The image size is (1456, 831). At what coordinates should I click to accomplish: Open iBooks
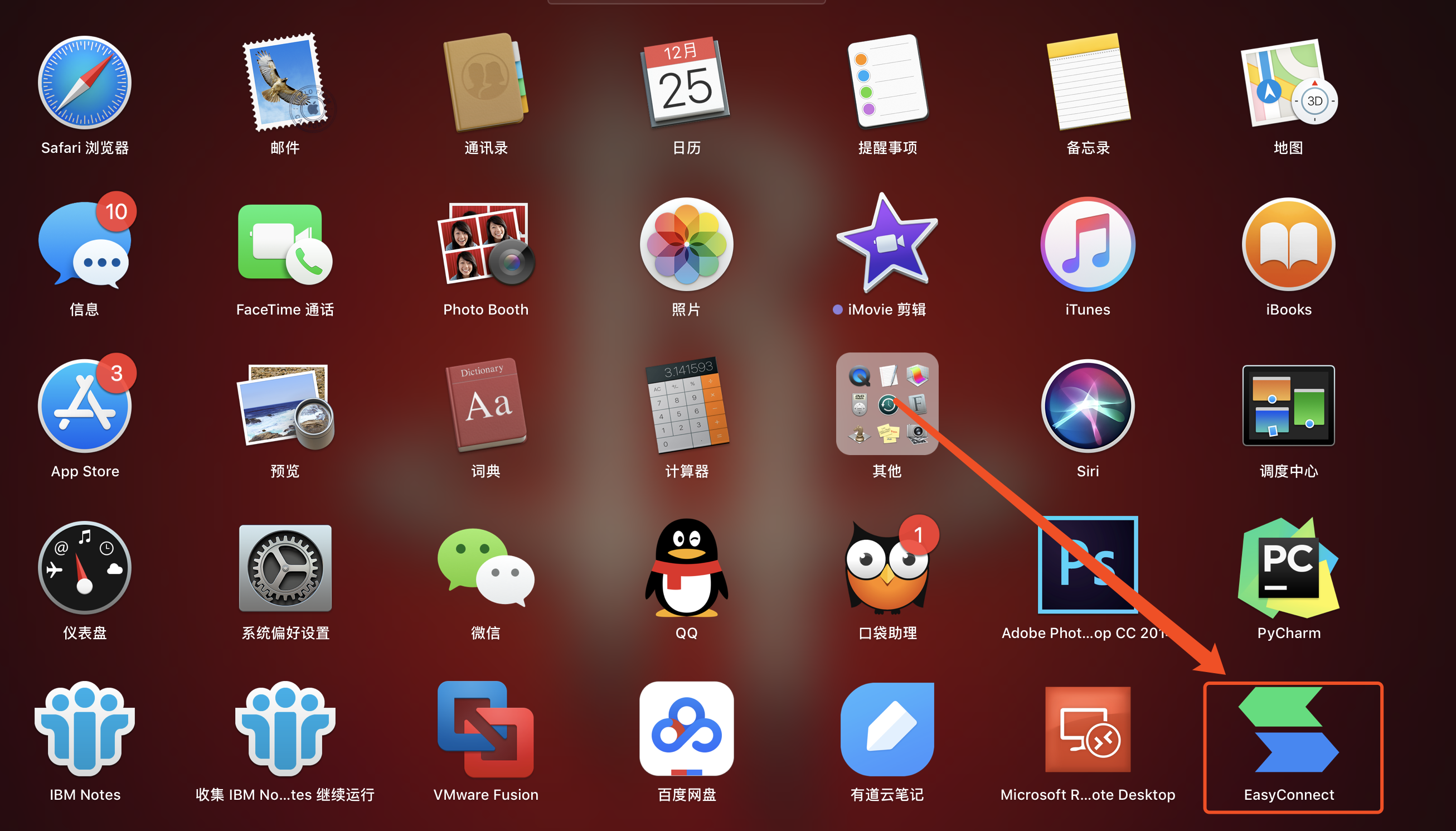(x=1289, y=244)
